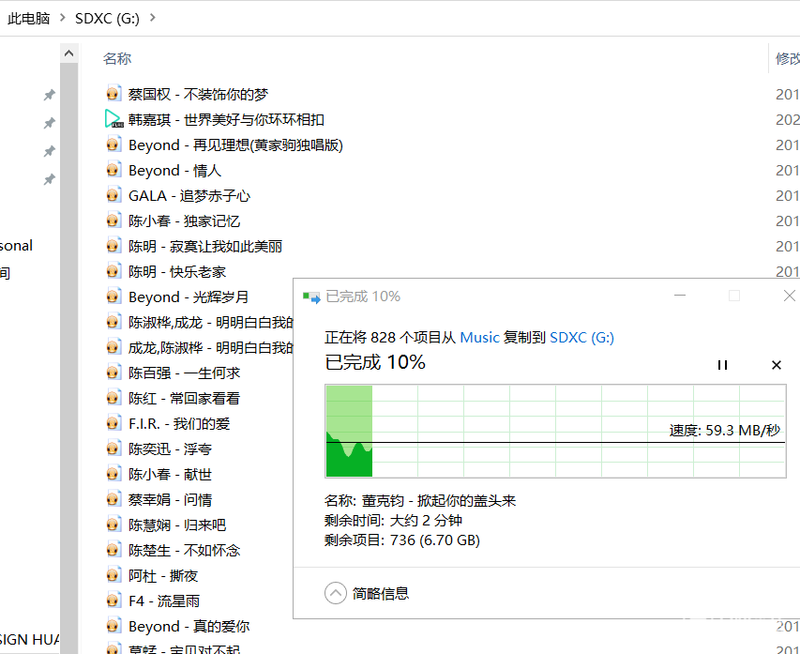Screen dimensions: 800x654
Task: Click the file icon for 陈楚生 - 不如怀念
Action: pyautogui.click(x=114, y=550)
